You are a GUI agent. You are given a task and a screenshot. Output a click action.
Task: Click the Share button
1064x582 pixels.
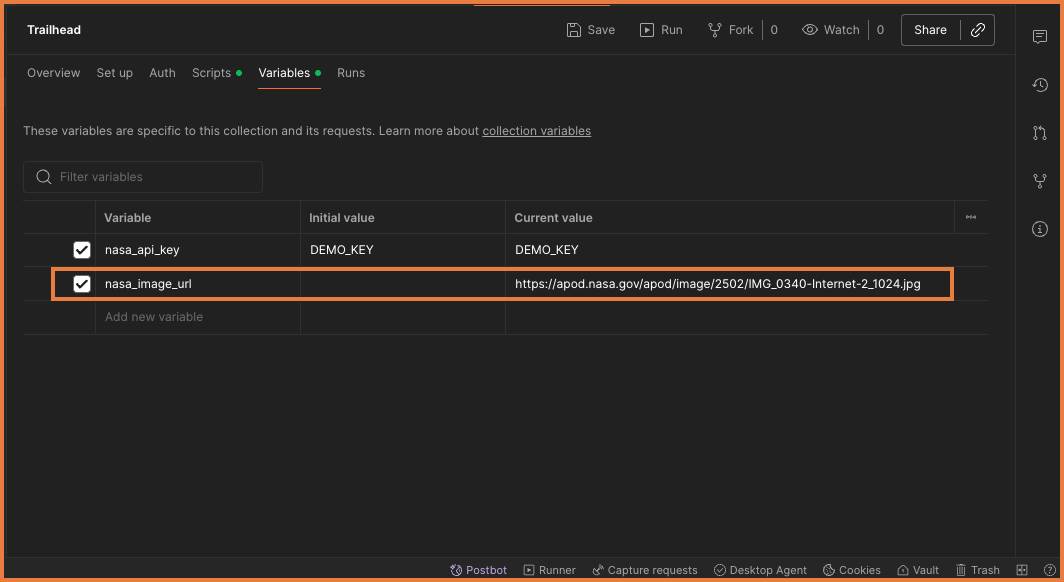930,30
